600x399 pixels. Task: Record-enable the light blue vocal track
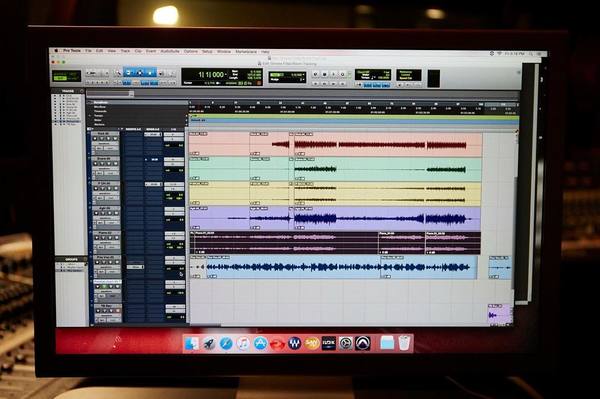tap(97, 262)
